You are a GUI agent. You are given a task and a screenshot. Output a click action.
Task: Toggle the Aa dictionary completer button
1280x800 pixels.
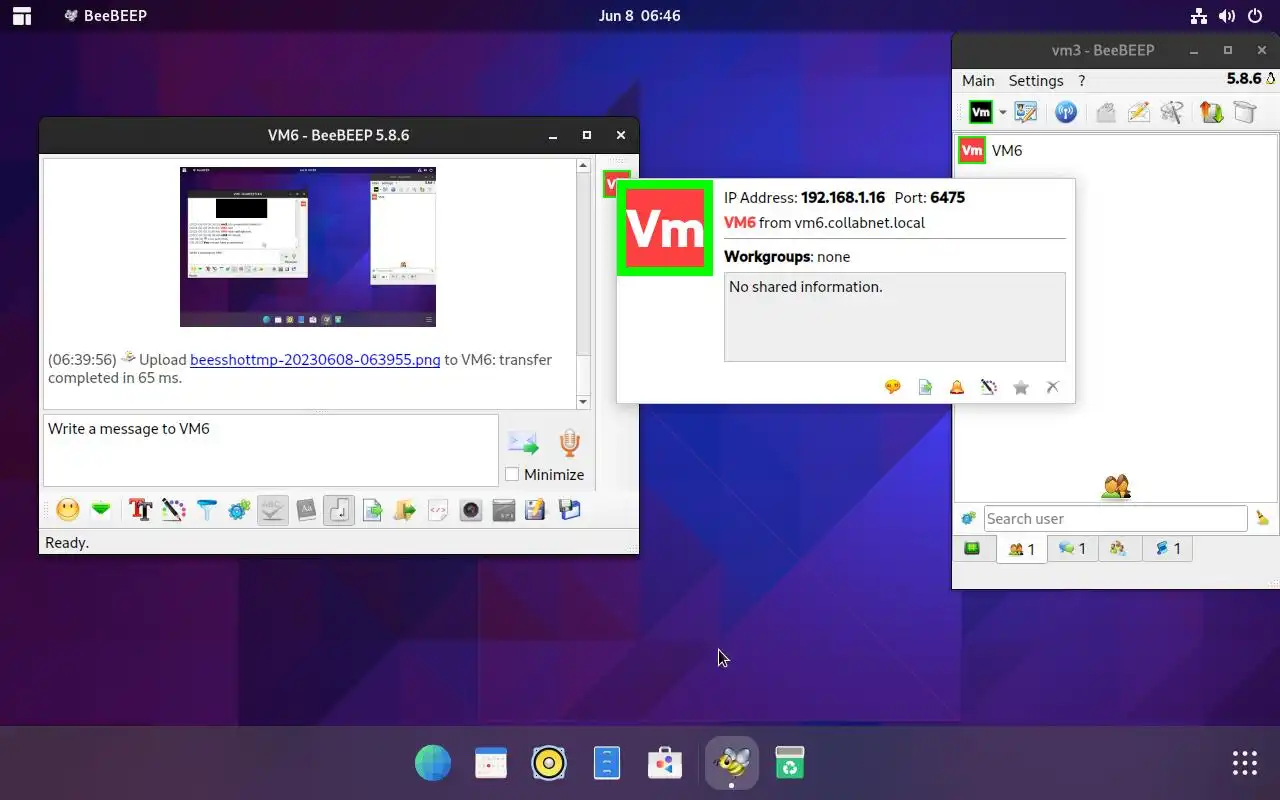pyautogui.click(x=306, y=510)
